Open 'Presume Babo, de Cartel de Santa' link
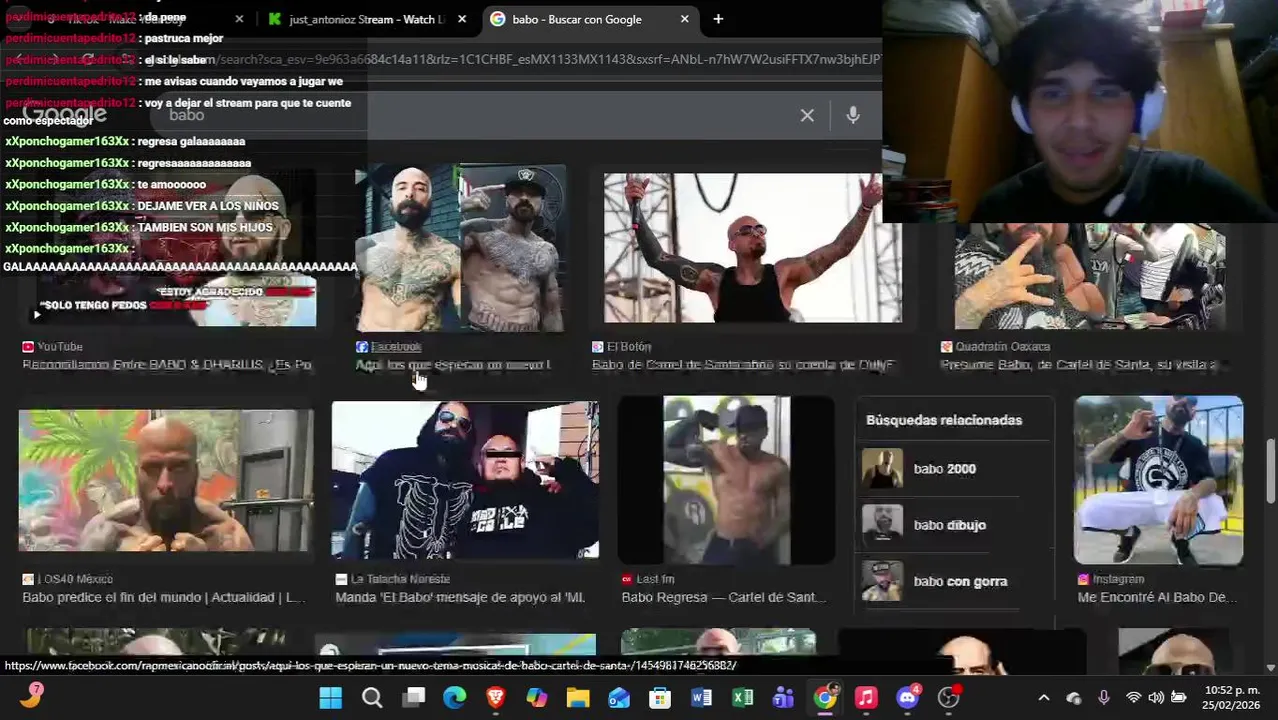This screenshot has width=1278, height=720. [1079, 365]
